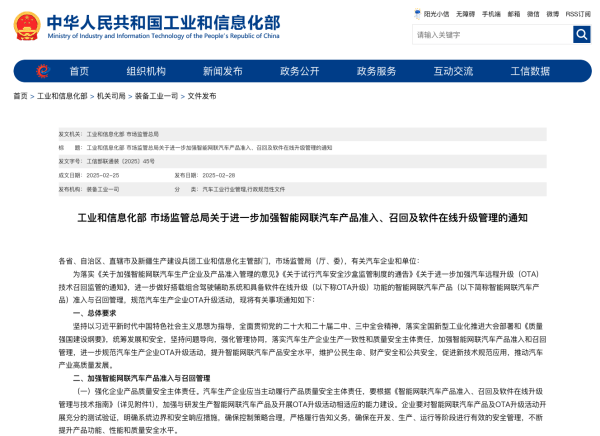Open the 政务公开 menu item
The height and width of the screenshot is (436, 600).
point(300,71)
